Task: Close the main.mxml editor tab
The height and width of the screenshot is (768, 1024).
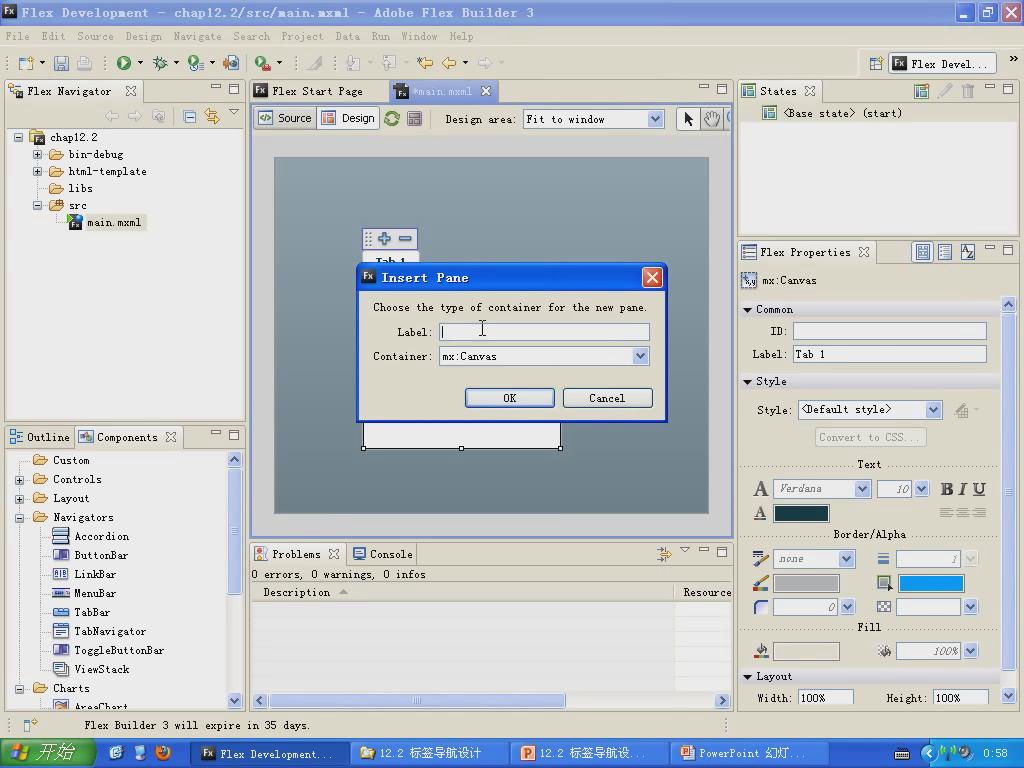Action: click(486, 91)
